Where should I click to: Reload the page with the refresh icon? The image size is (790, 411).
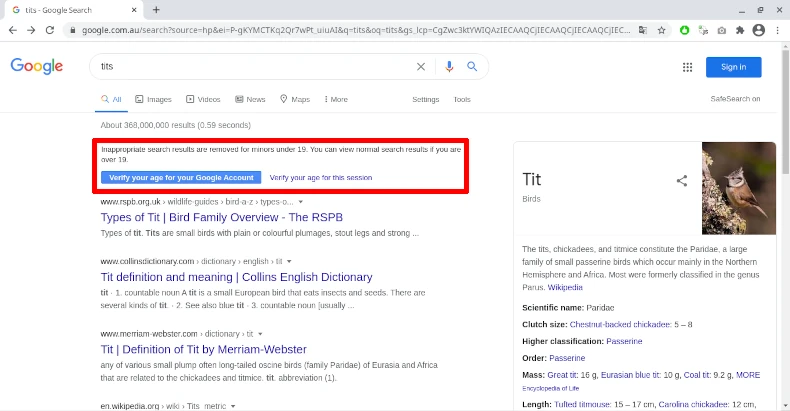50,30
